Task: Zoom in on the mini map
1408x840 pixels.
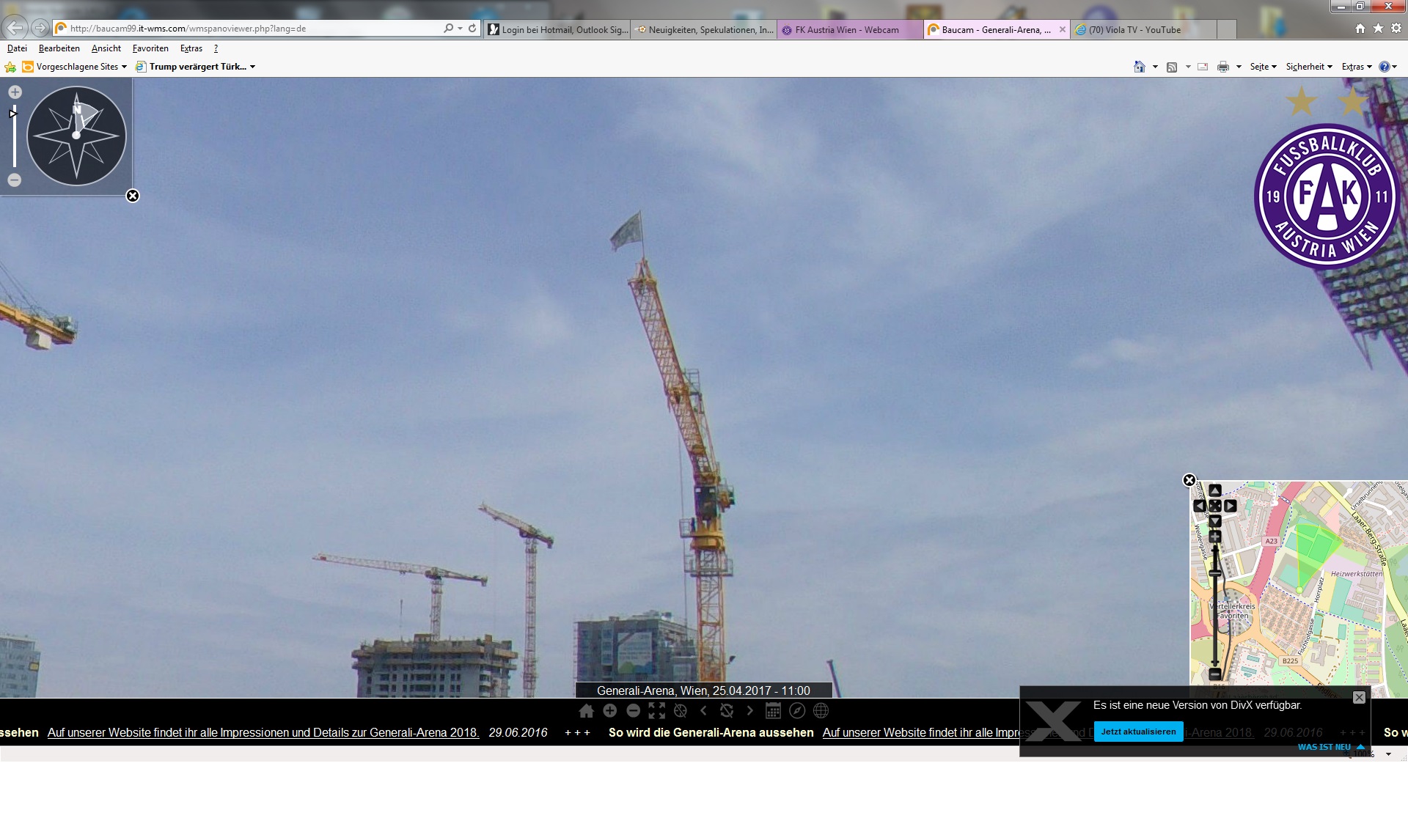Action: (1215, 537)
